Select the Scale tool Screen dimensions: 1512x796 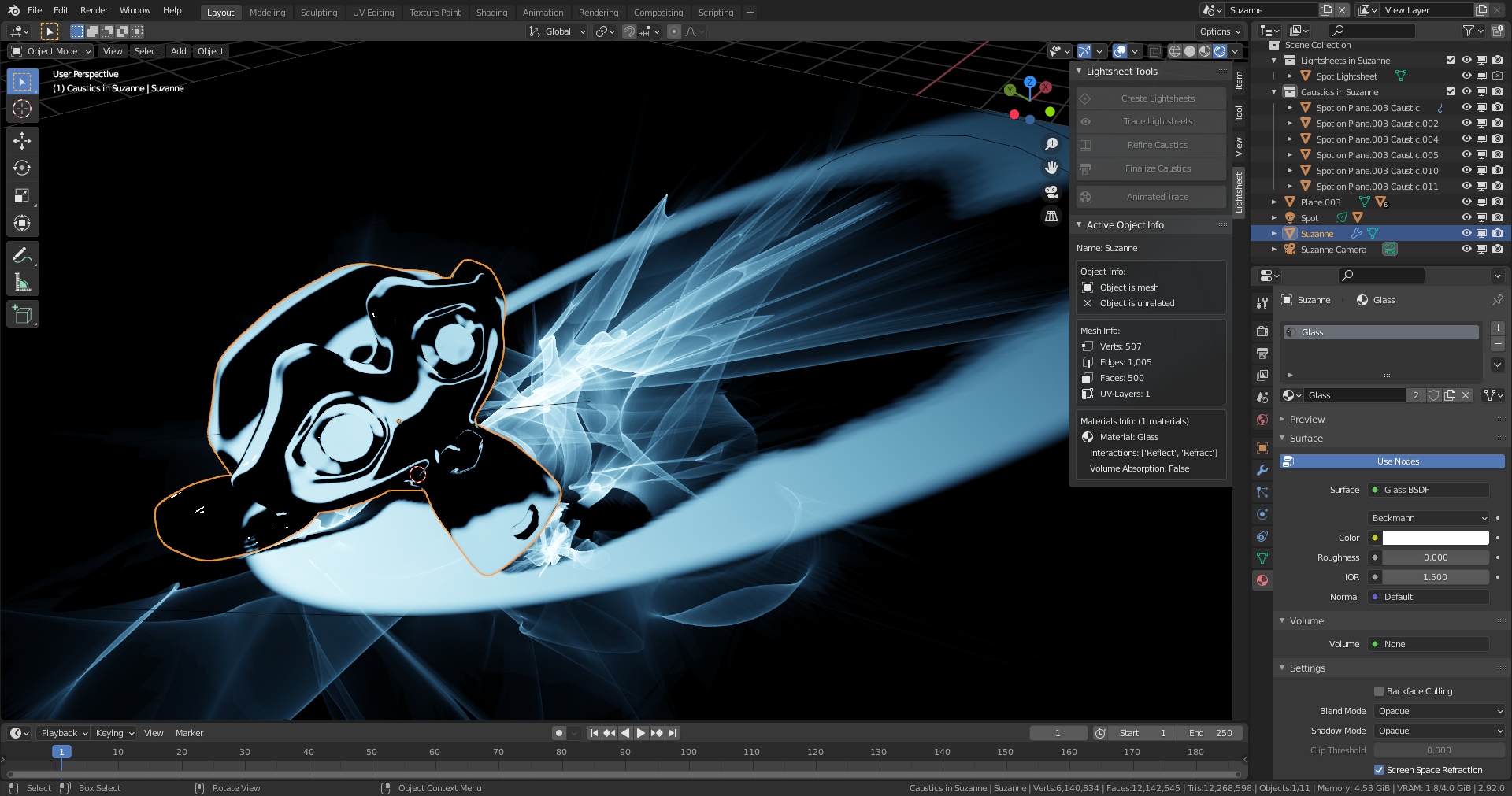tap(22, 195)
